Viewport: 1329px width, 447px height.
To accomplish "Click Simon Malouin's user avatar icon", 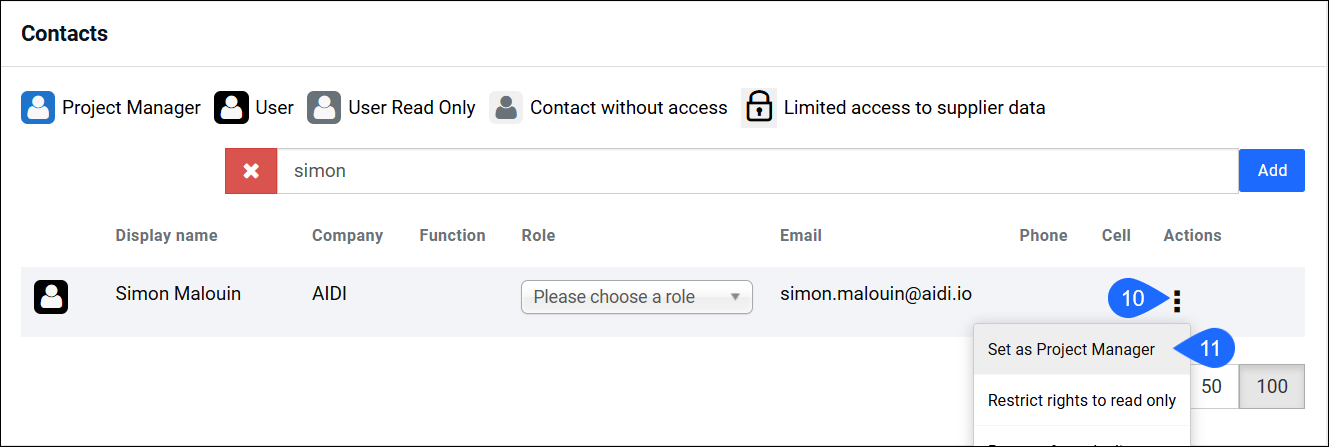I will [51, 297].
